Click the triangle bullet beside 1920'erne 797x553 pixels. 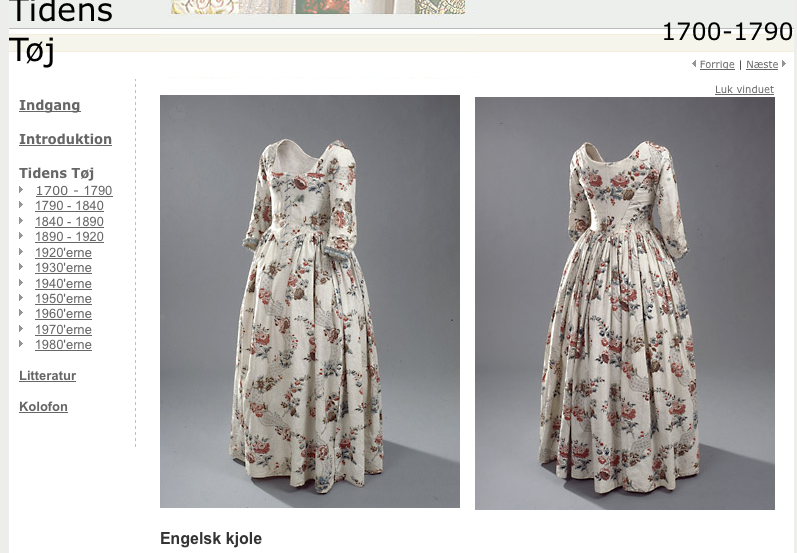click(x=21, y=252)
